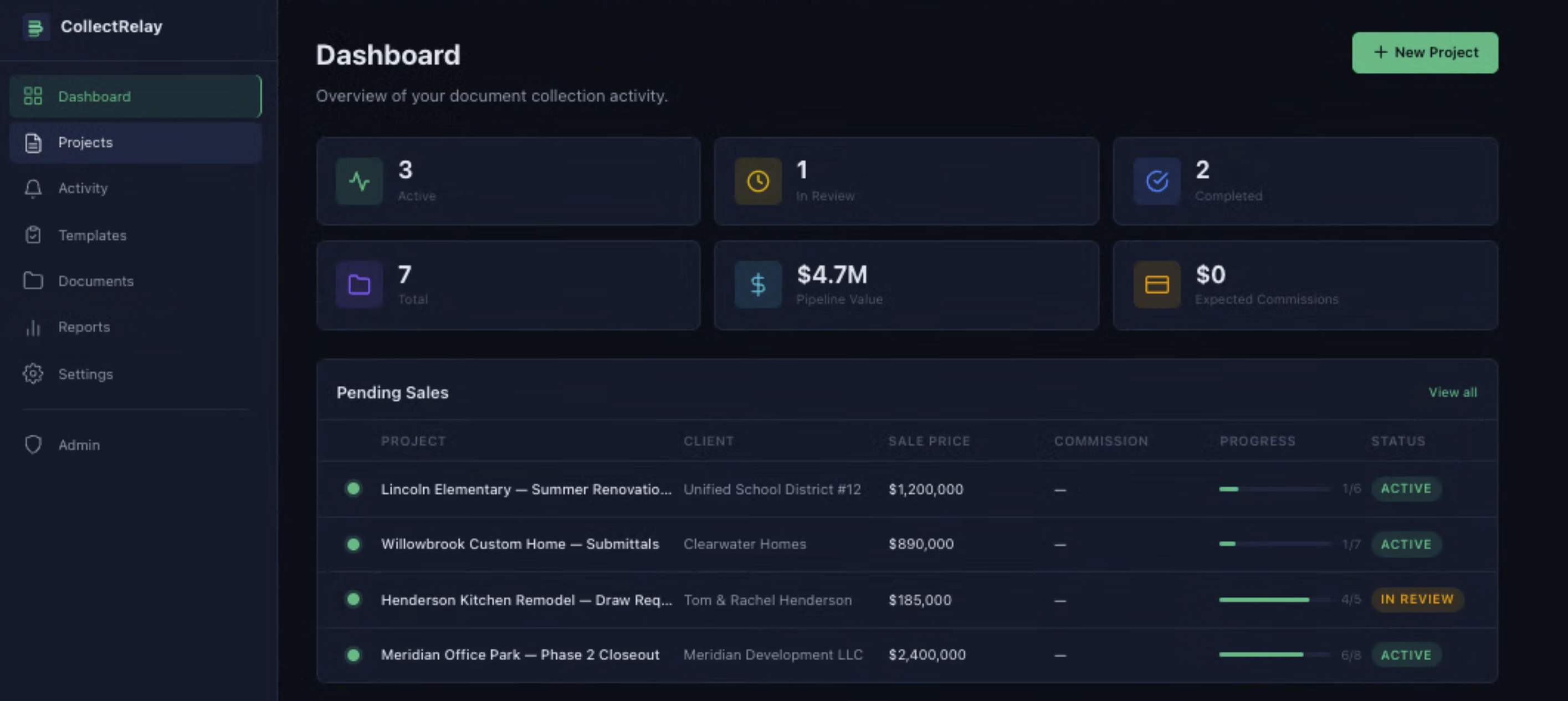
Task: Click the checkmark icon on Completed card
Action: tap(1156, 181)
